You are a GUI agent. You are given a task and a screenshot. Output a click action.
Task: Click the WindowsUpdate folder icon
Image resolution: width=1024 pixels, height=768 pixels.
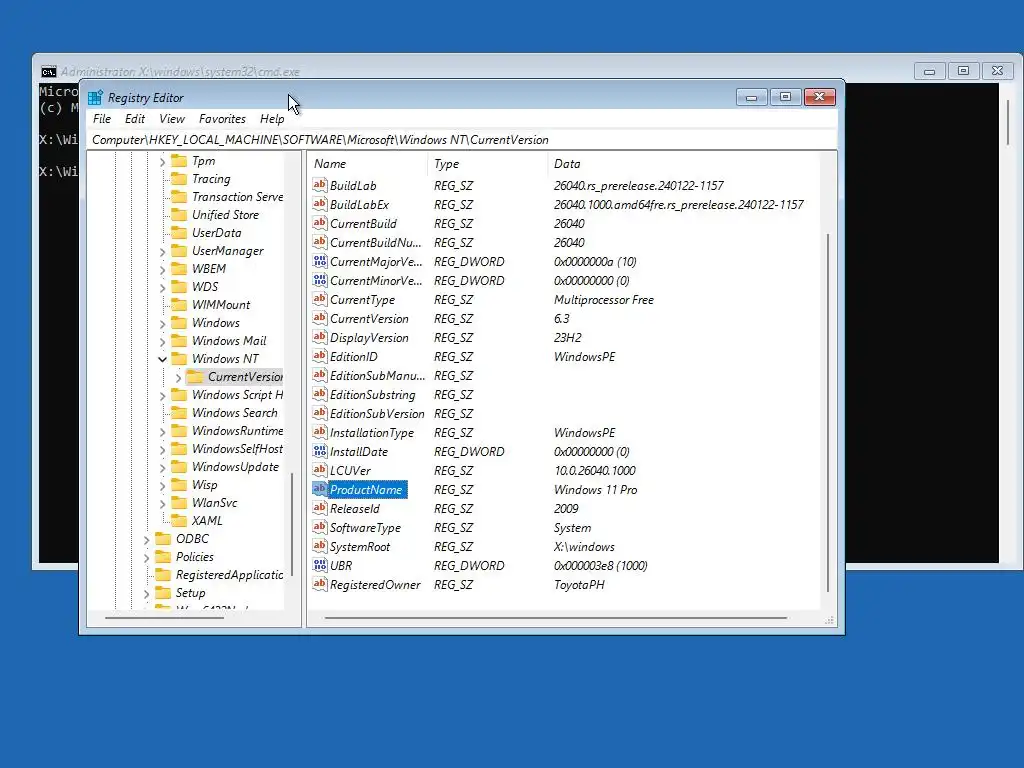(x=179, y=467)
